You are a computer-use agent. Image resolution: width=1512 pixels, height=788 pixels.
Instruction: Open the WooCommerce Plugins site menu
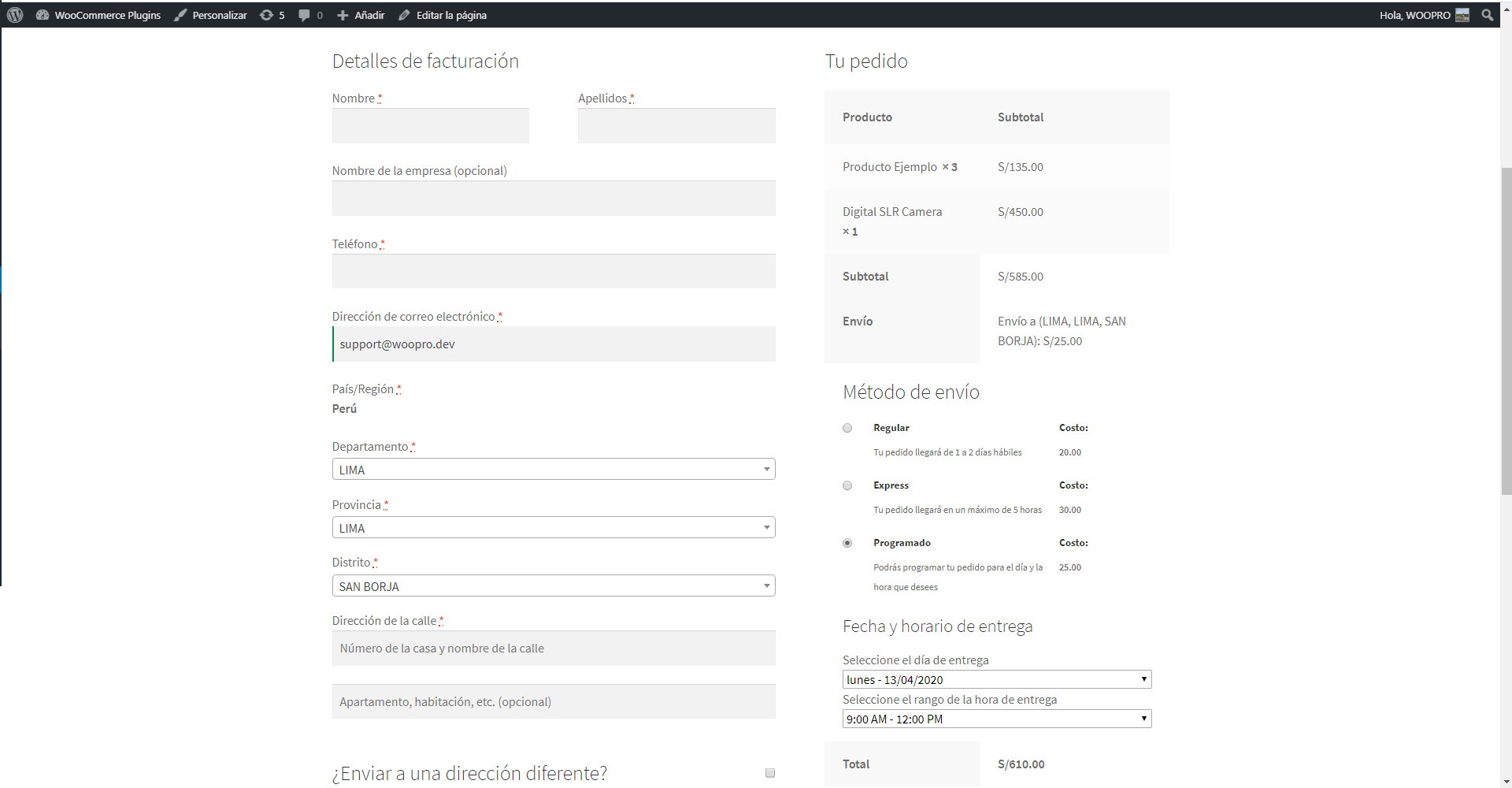coord(98,15)
